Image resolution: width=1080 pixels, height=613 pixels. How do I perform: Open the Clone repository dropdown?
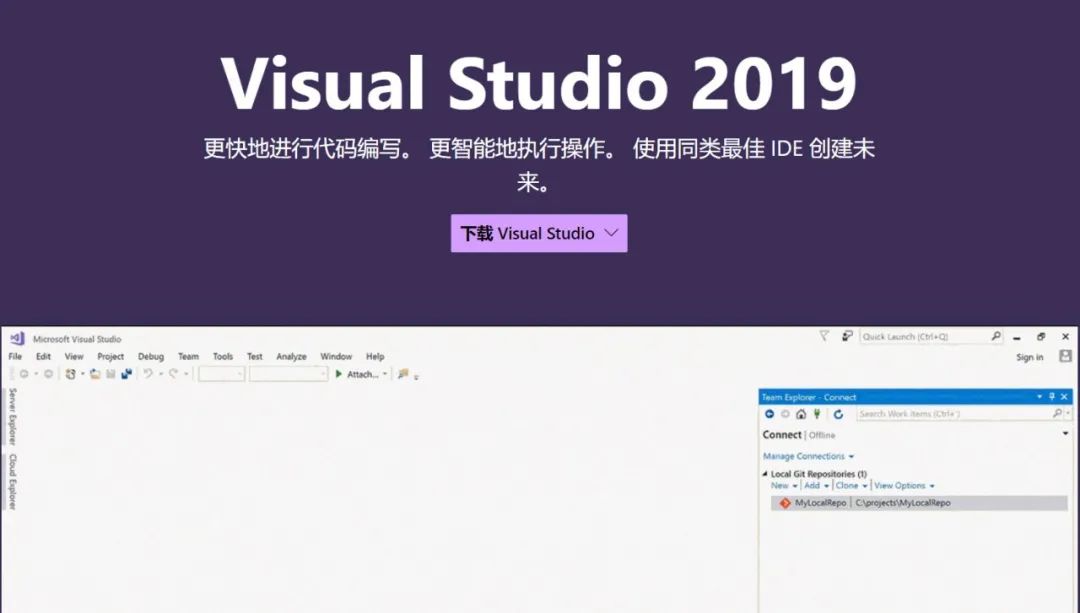(865, 486)
